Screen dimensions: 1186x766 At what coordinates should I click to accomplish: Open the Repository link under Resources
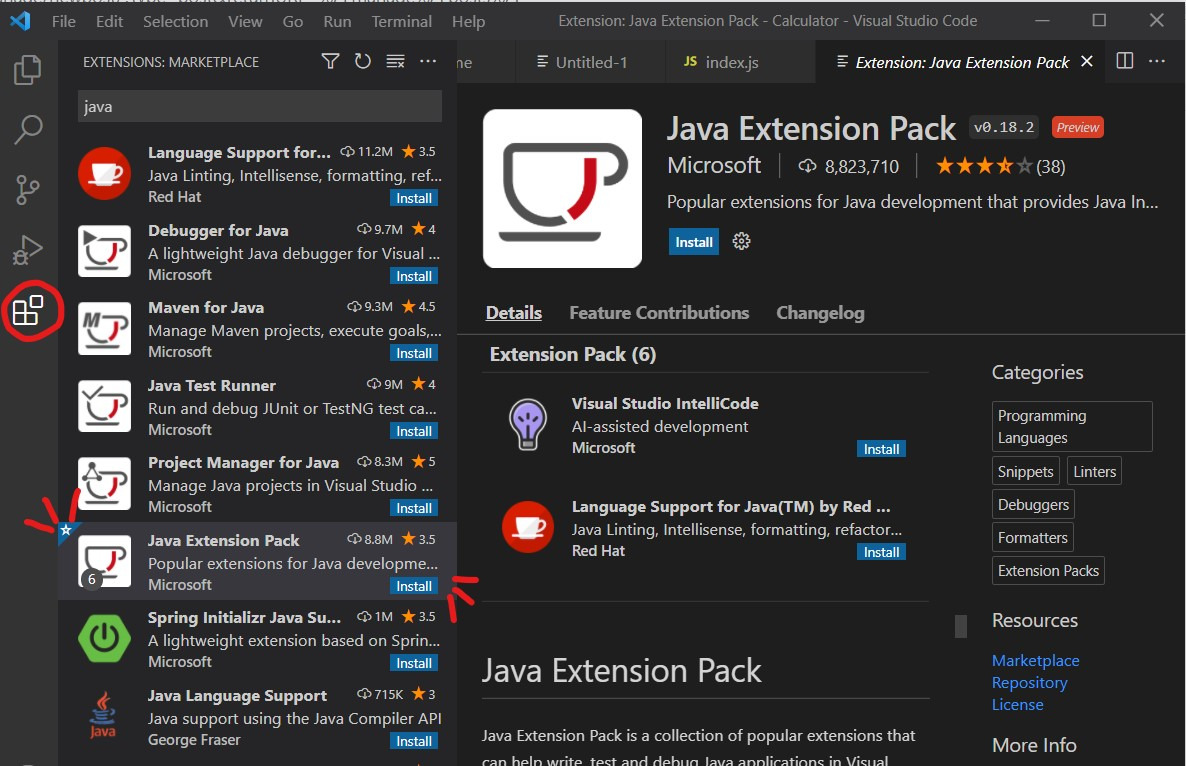click(1030, 682)
